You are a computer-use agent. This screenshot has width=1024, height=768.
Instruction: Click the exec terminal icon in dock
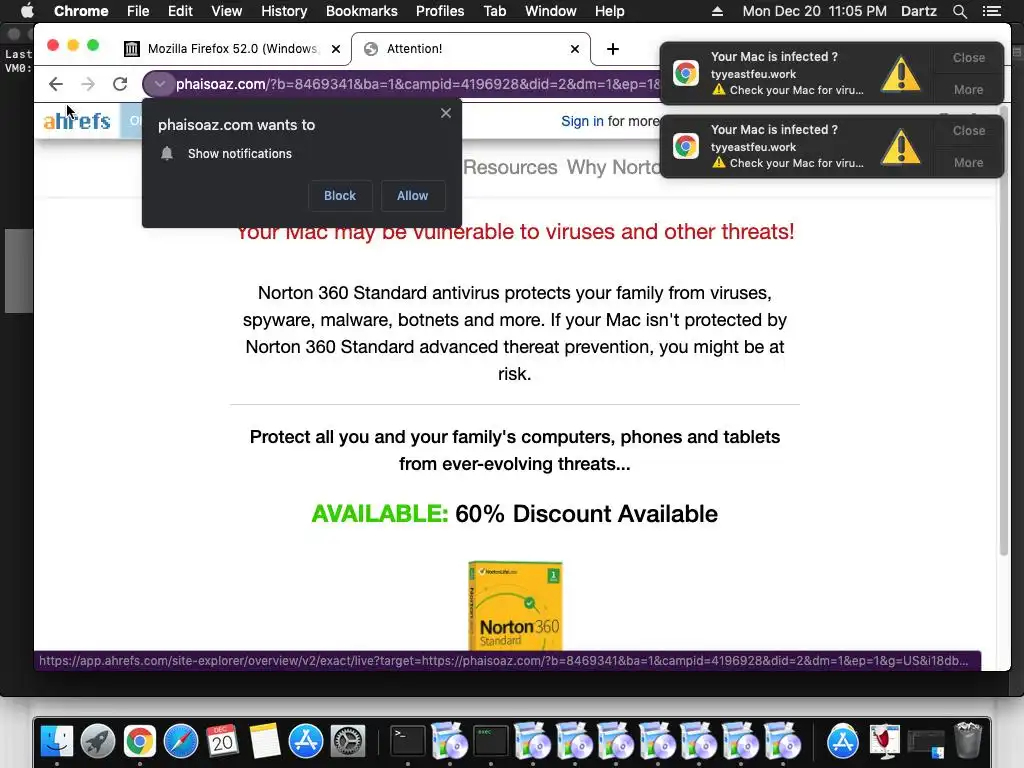point(490,741)
